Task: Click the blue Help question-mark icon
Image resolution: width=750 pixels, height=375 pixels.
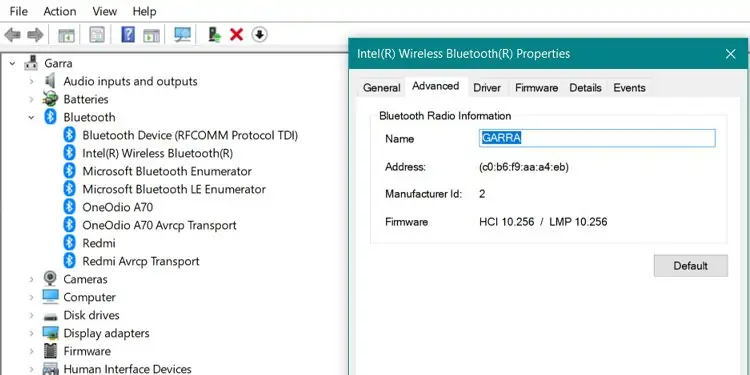Action: 128,34
